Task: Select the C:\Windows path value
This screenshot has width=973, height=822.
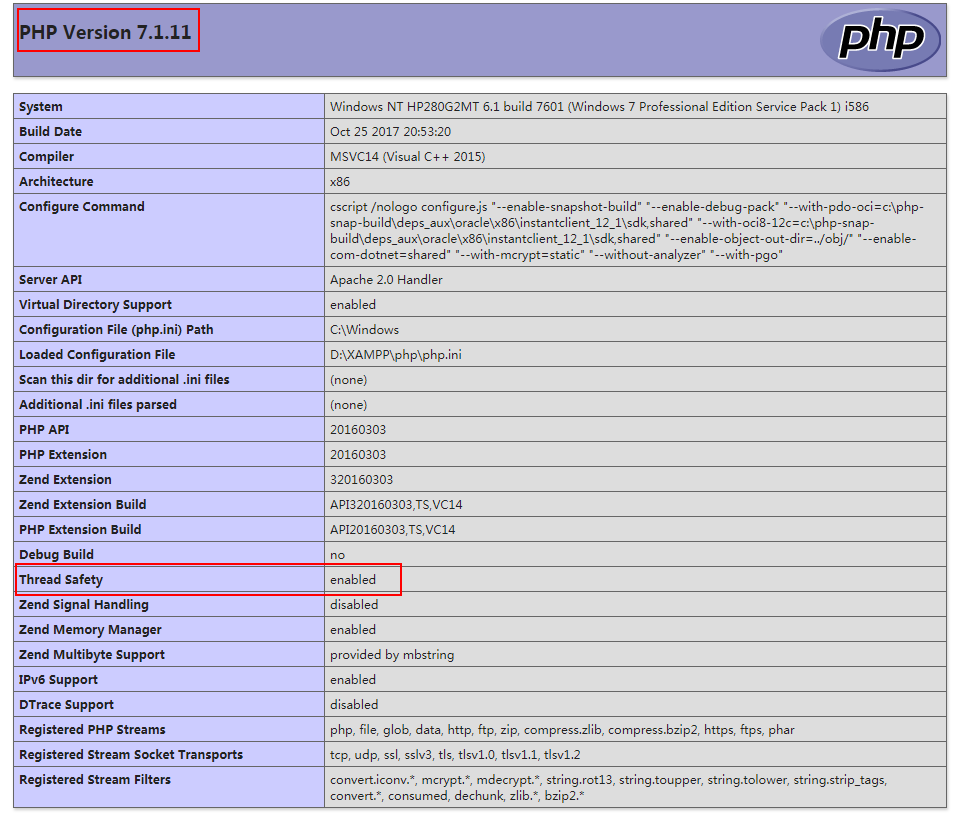Action: [364, 329]
